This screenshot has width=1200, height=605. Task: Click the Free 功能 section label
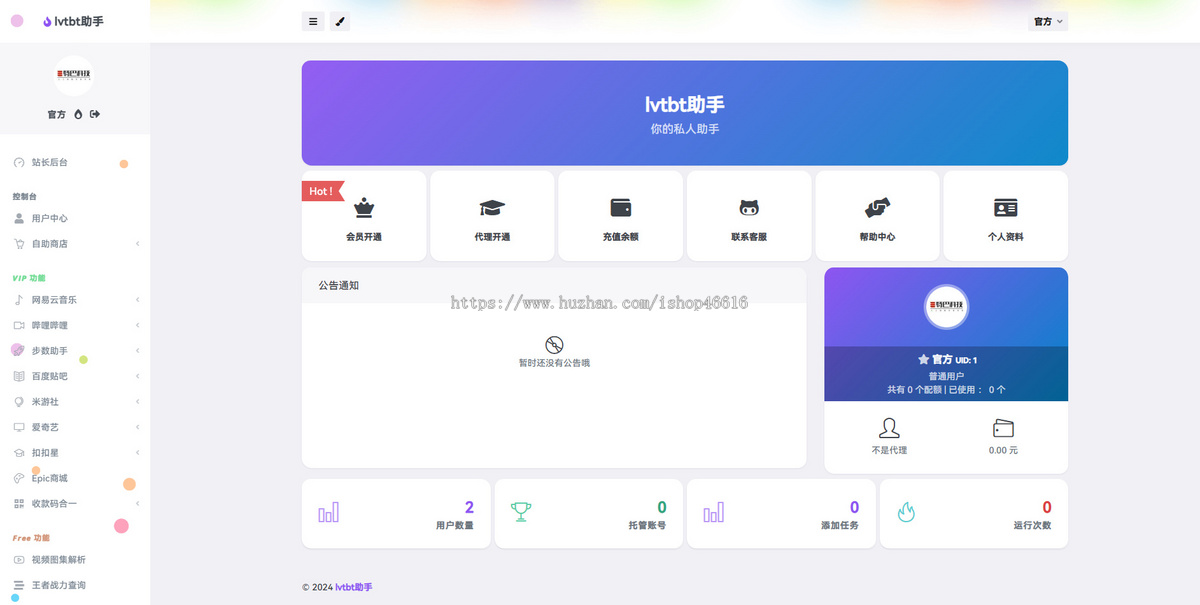pos(31,538)
